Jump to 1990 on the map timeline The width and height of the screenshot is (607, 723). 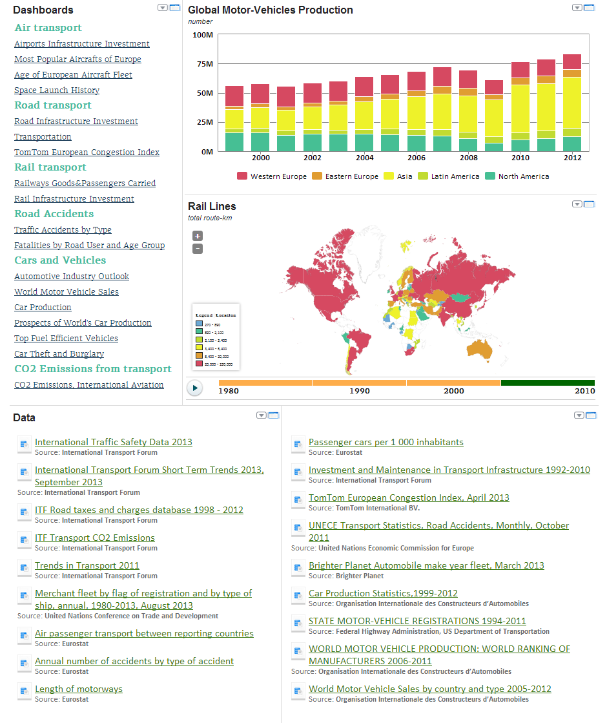click(x=359, y=391)
